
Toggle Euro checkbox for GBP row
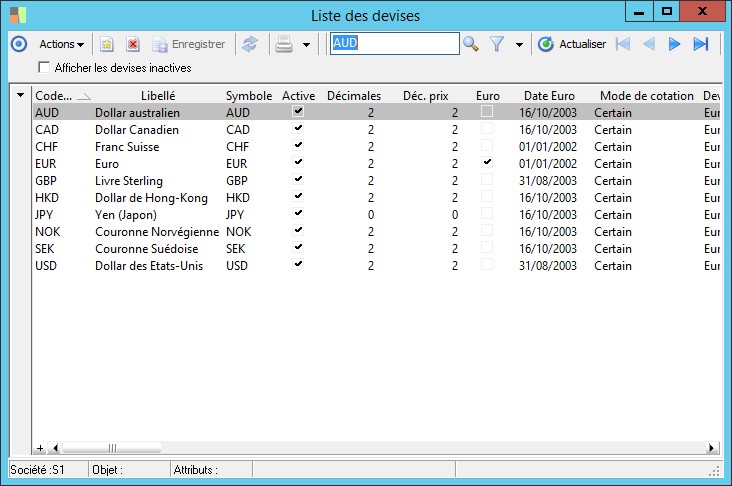pyautogui.click(x=487, y=179)
